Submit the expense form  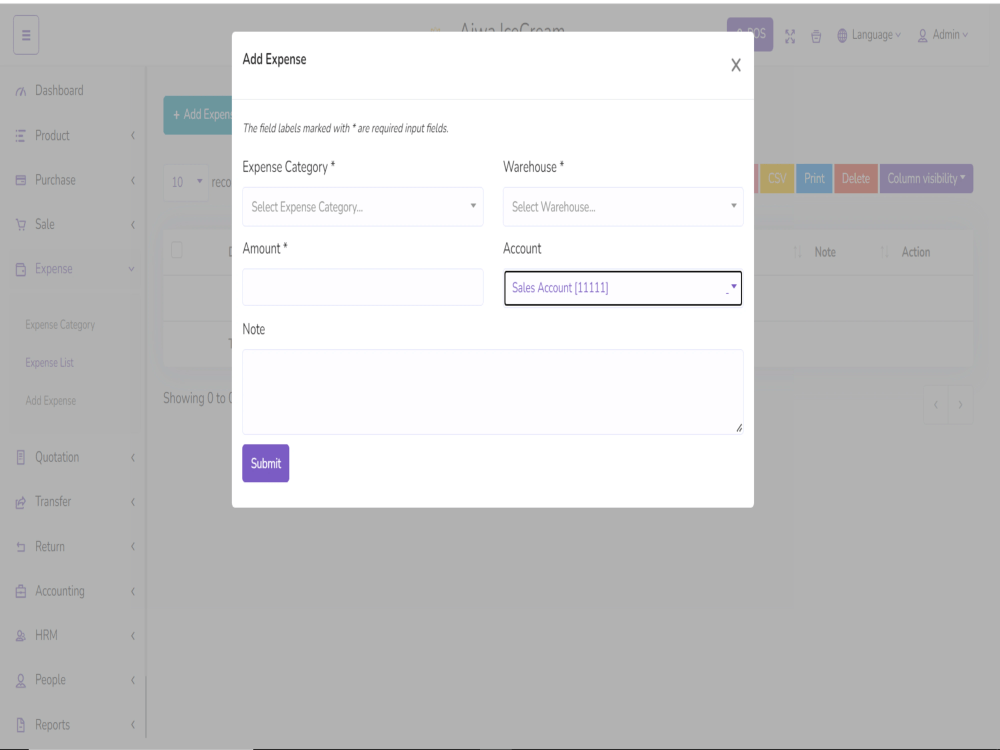tap(265, 463)
